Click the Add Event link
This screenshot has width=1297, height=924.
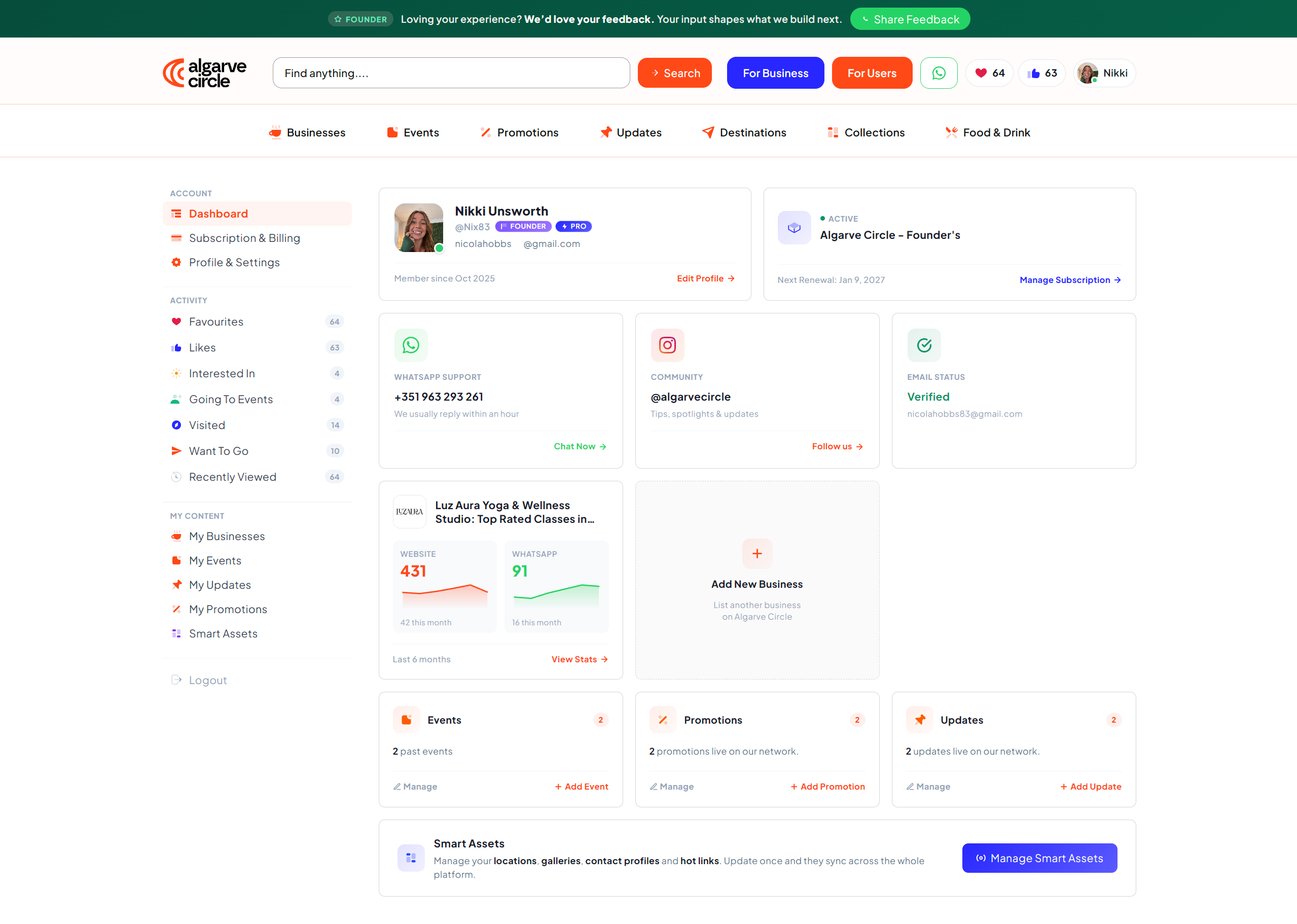[x=582, y=787]
